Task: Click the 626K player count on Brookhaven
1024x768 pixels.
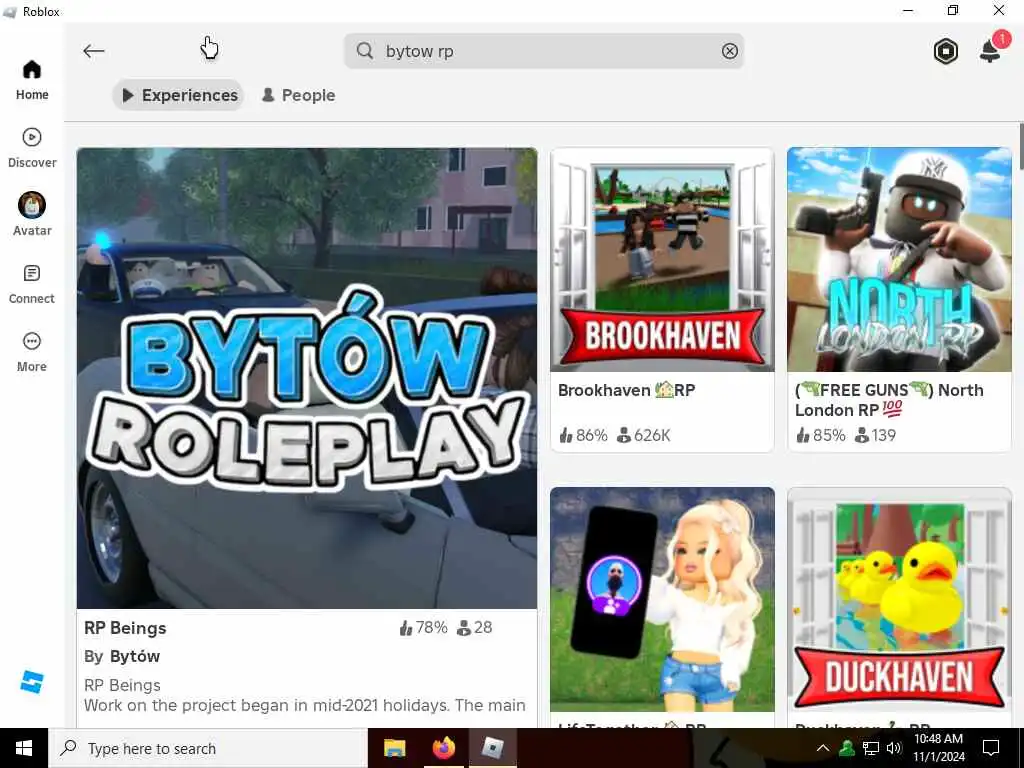Action: point(644,435)
